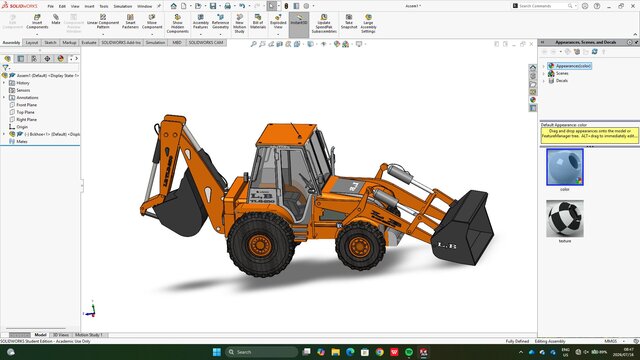Image resolution: width=640 pixels, height=360 pixels.
Task: Open the Tools menu
Action: [x=104, y=7]
